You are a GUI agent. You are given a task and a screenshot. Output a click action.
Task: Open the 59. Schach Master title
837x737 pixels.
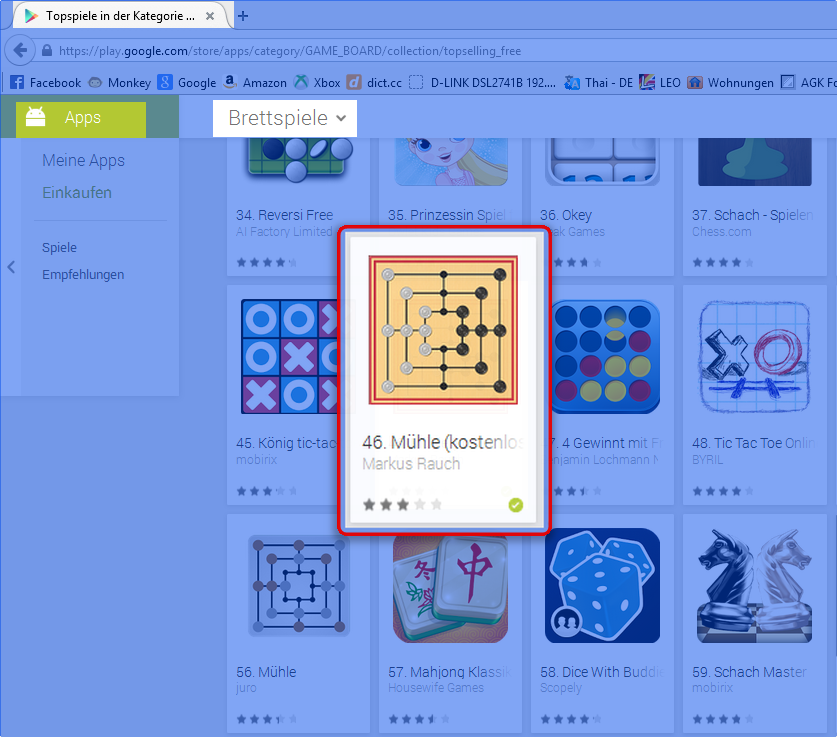(749, 672)
